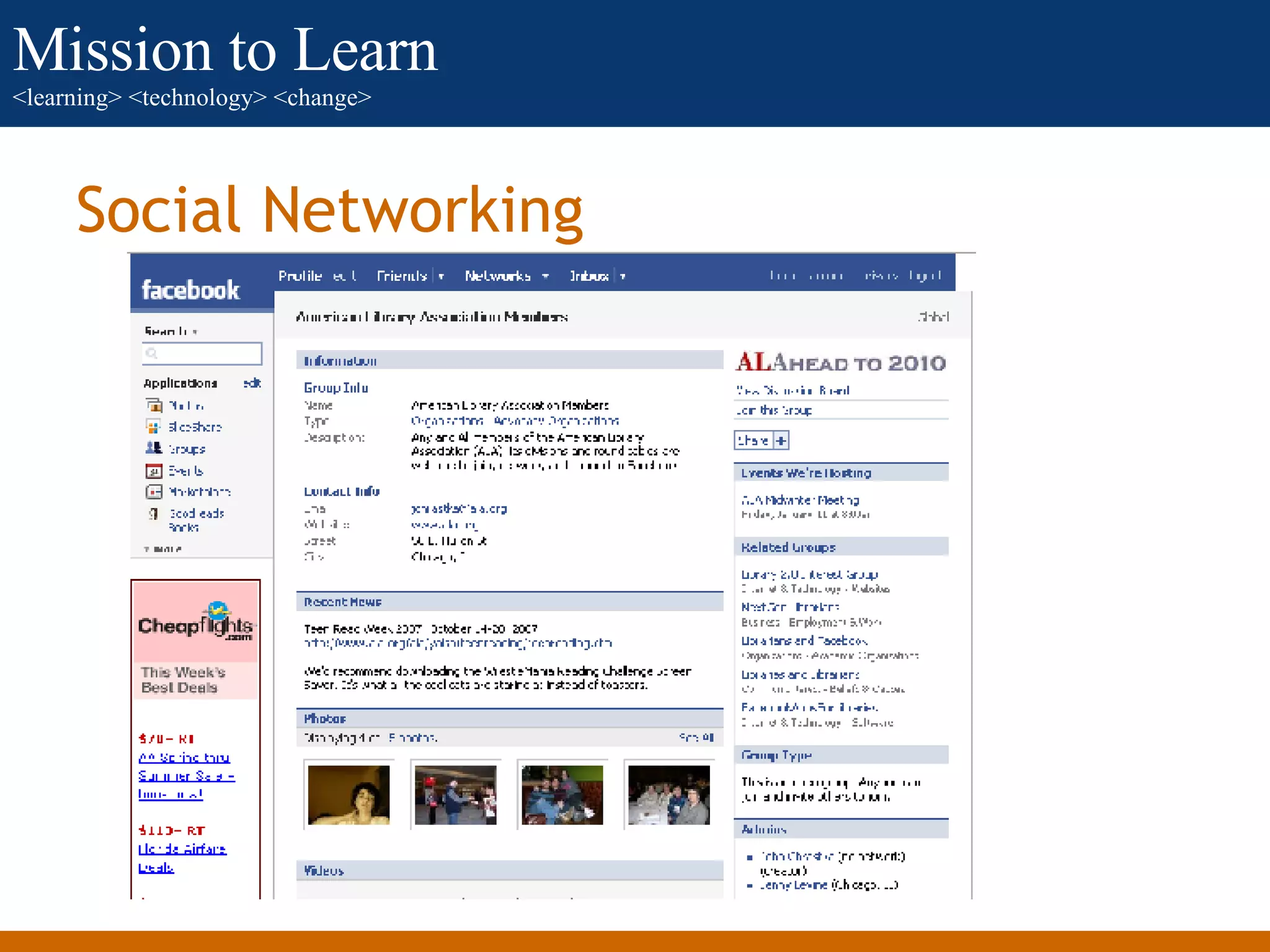The image size is (1270, 952).
Task: Click the Organizations type link
Action: tap(447, 421)
